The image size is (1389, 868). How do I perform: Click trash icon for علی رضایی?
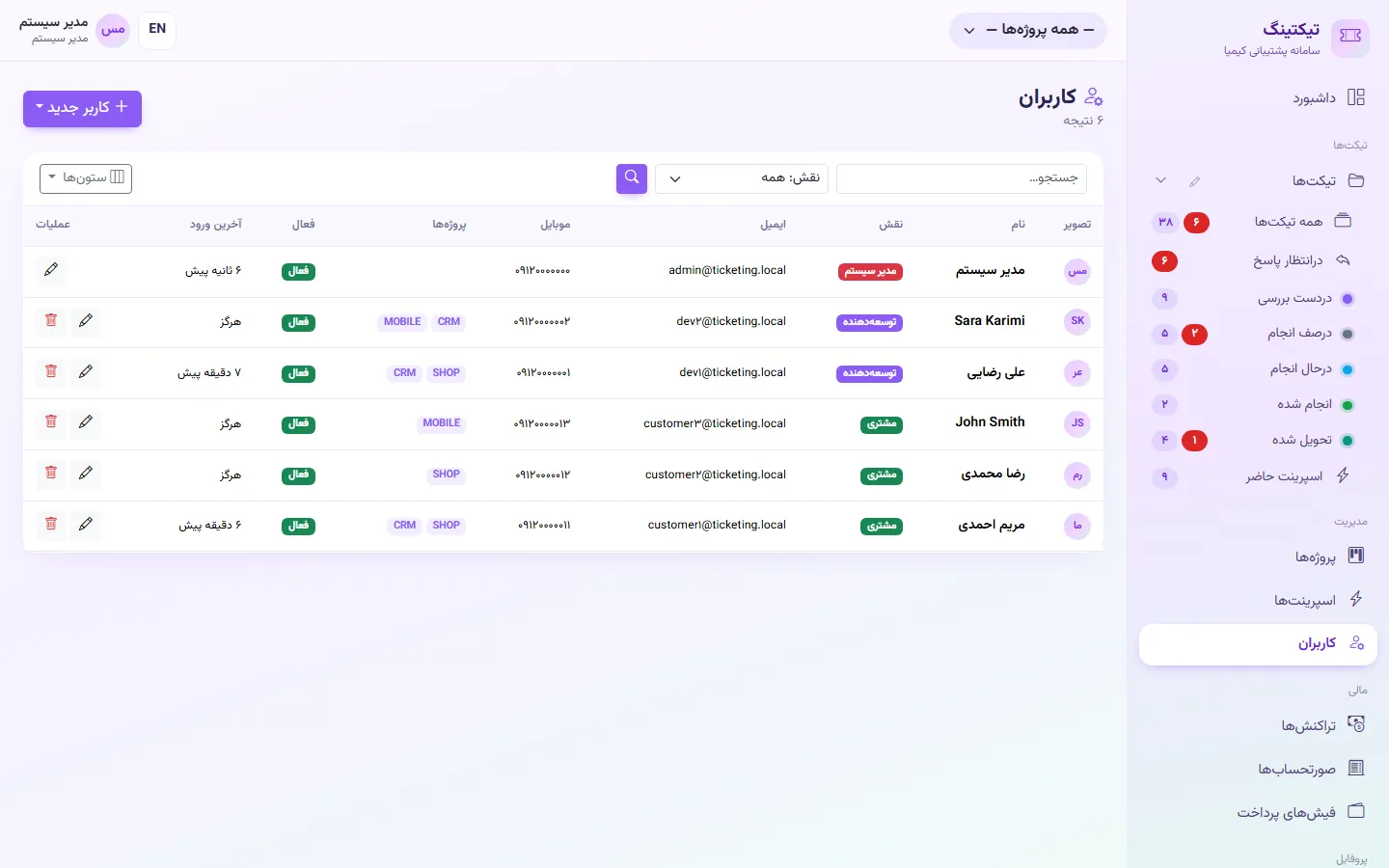point(51,372)
